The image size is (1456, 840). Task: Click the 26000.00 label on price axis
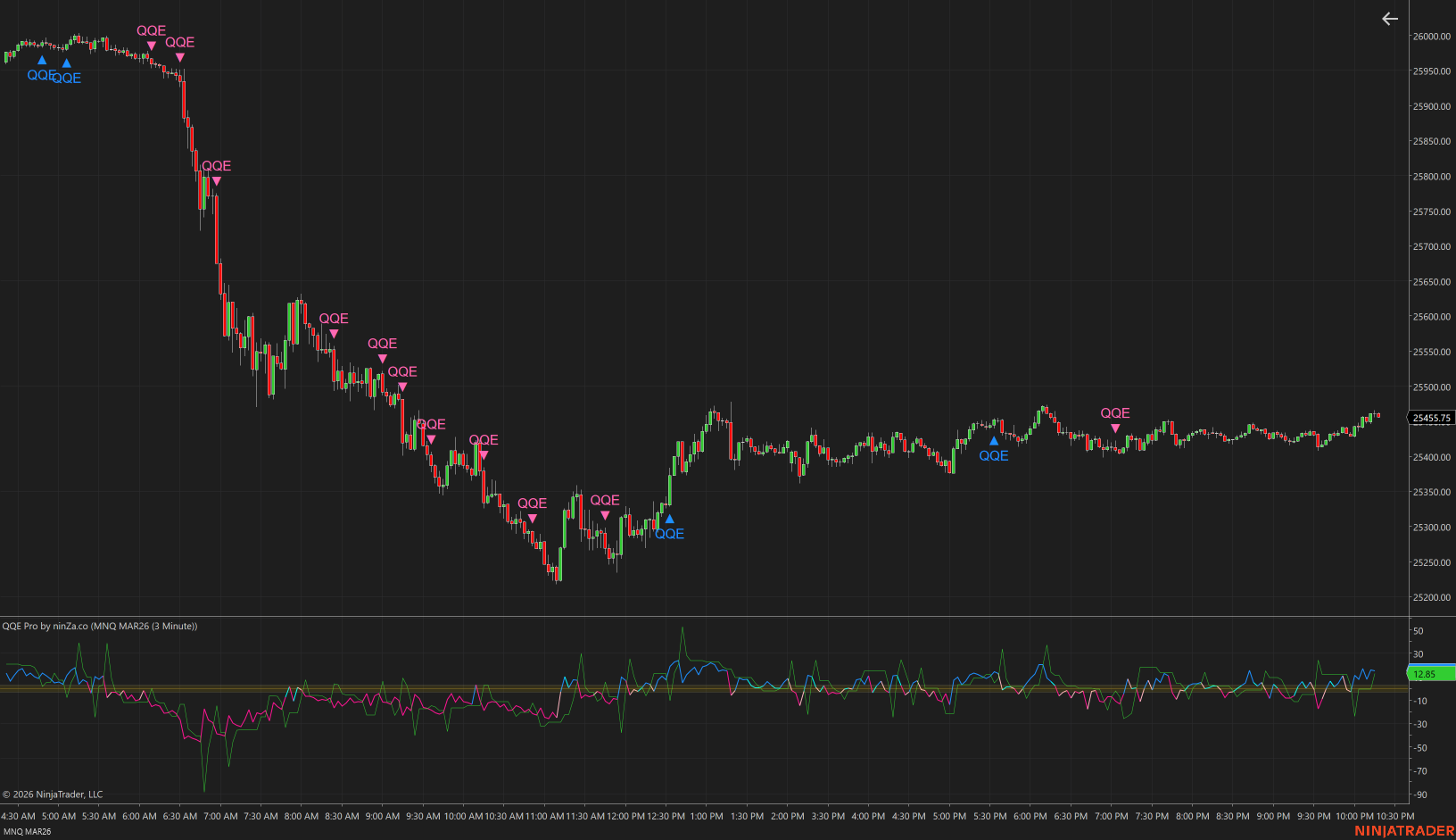(x=1431, y=37)
